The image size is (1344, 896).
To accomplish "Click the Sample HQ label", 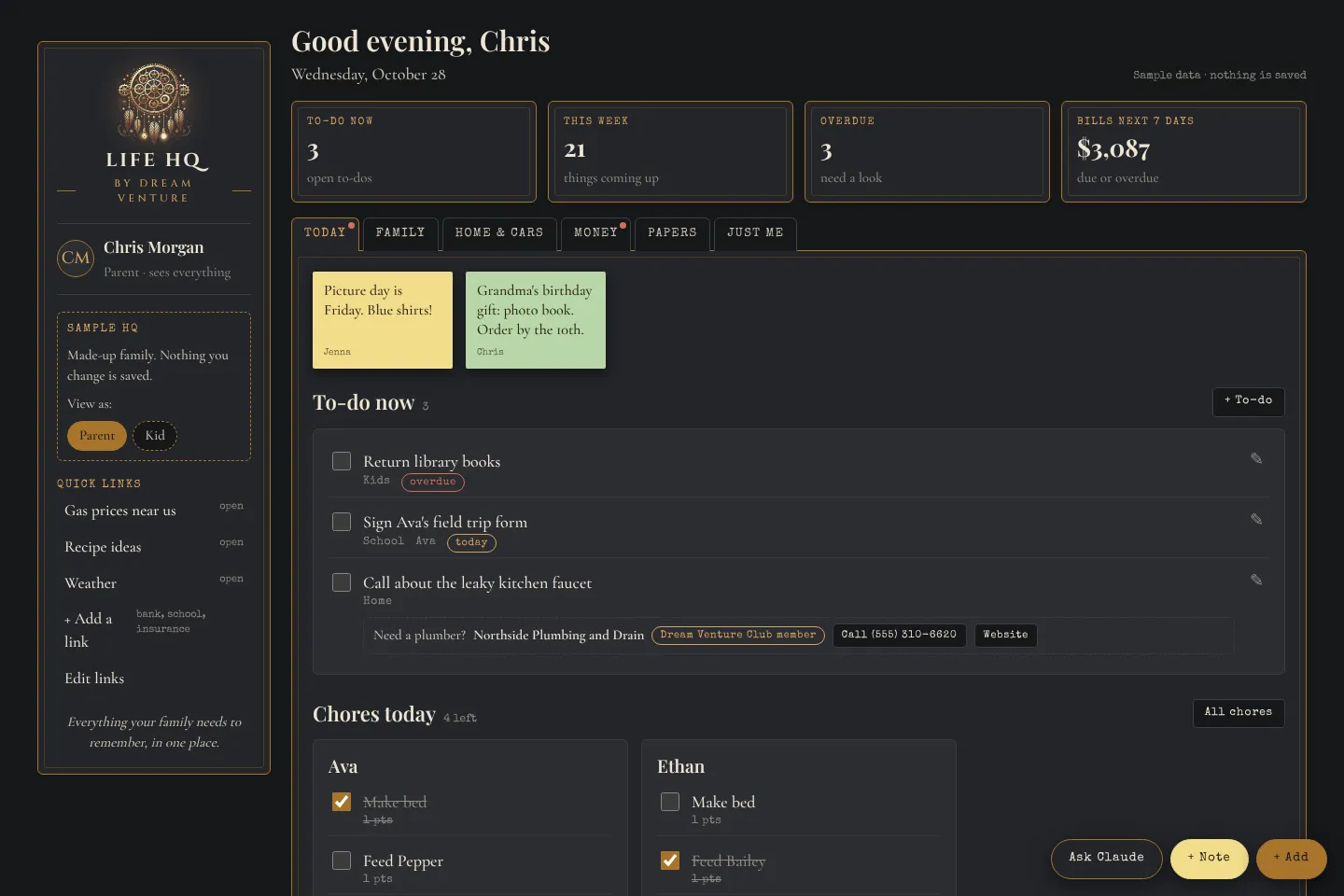I will (103, 328).
